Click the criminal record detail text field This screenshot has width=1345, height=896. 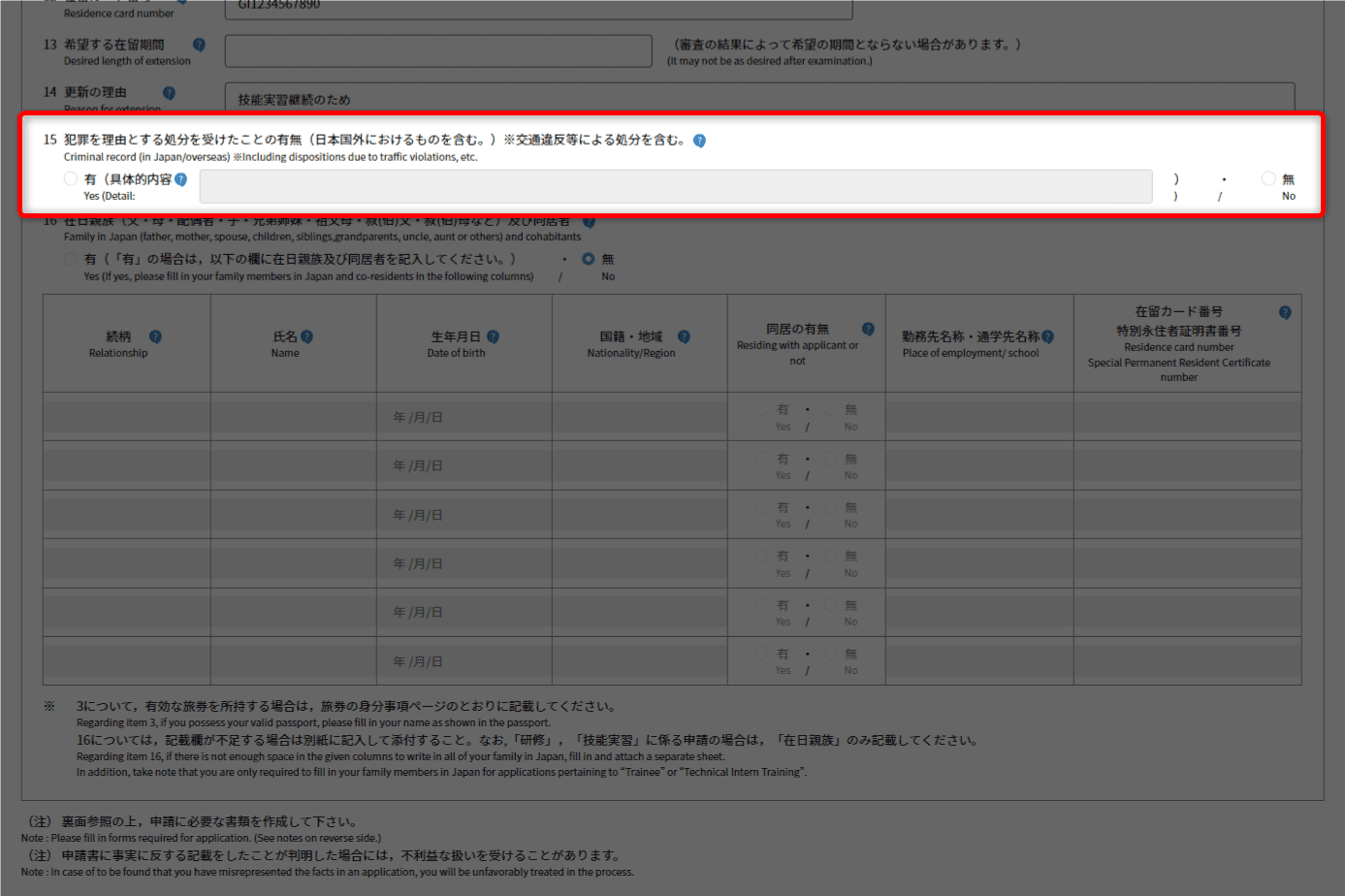(x=675, y=186)
